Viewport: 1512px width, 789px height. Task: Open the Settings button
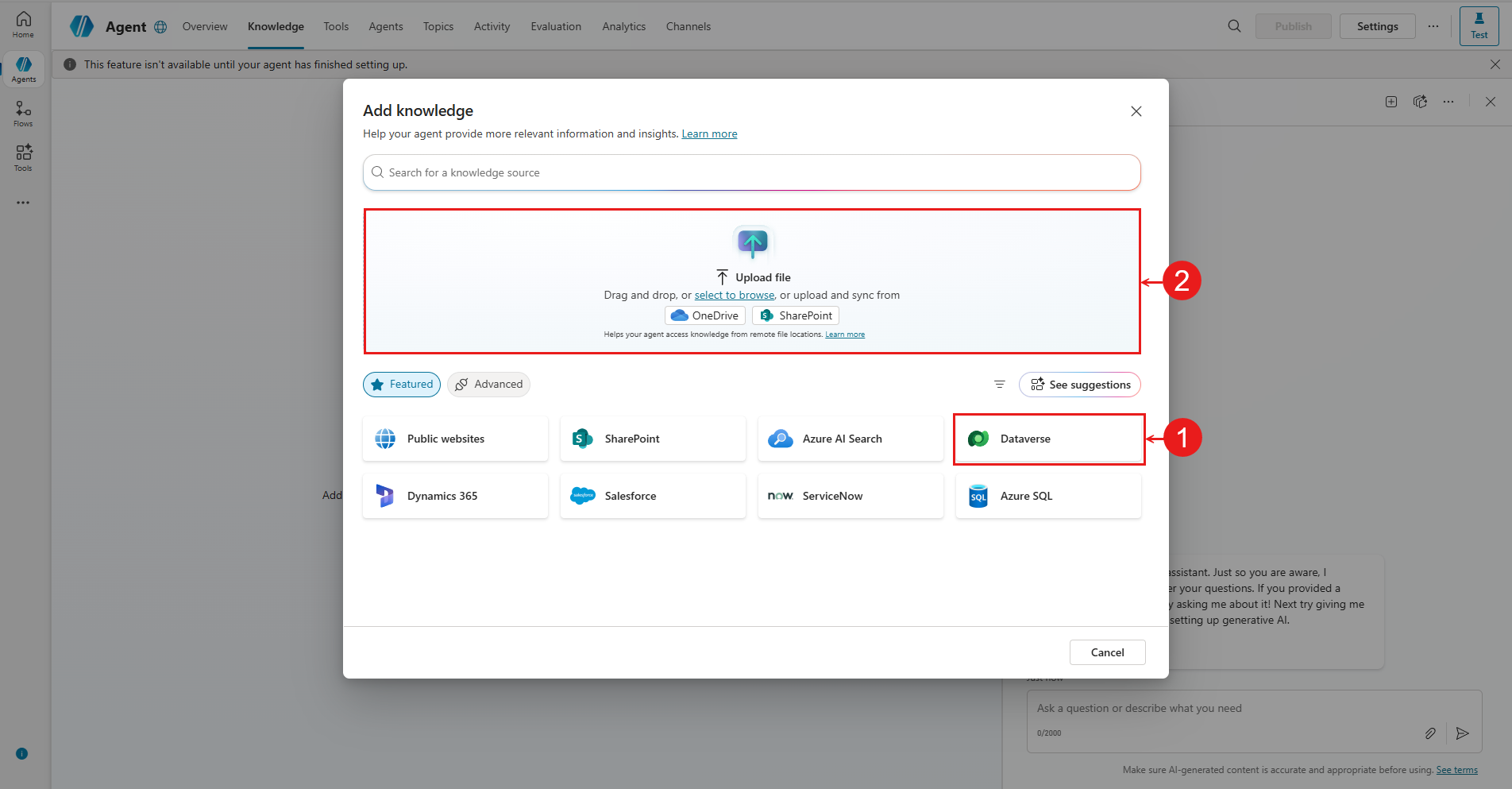[x=1378, y=26]
